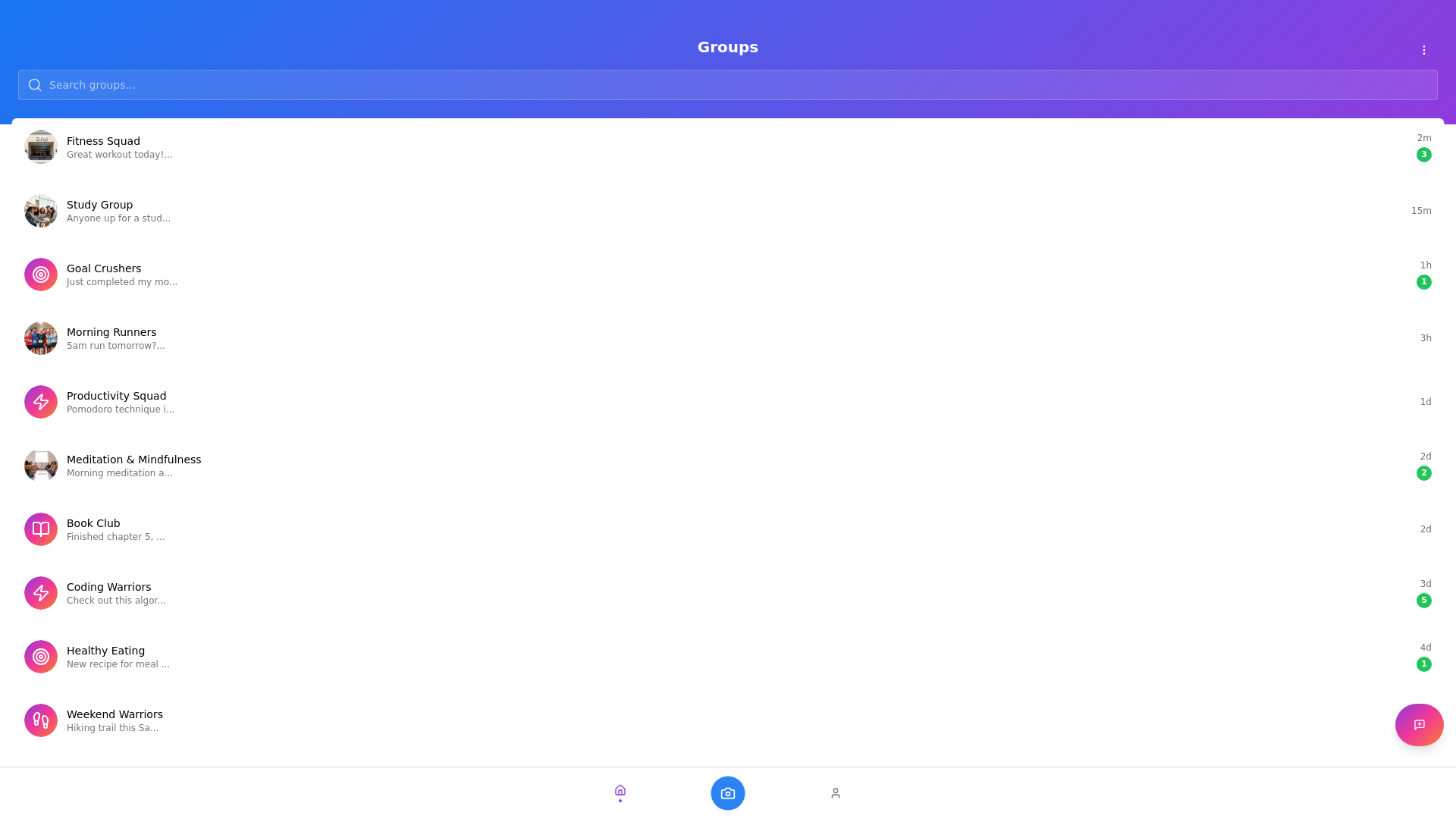Click the unread badge on Coding Warriors
The image size is (1456, 819).
pyautogui.click(x=1424, y=600)
